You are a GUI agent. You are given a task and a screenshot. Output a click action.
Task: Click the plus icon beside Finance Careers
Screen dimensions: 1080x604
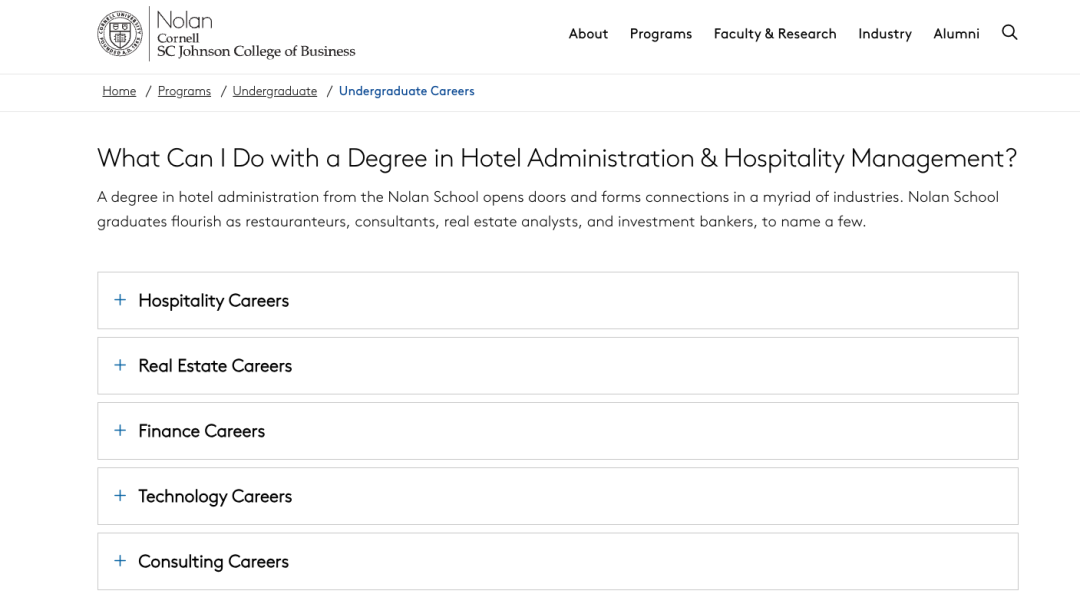[x=120, y=431]
